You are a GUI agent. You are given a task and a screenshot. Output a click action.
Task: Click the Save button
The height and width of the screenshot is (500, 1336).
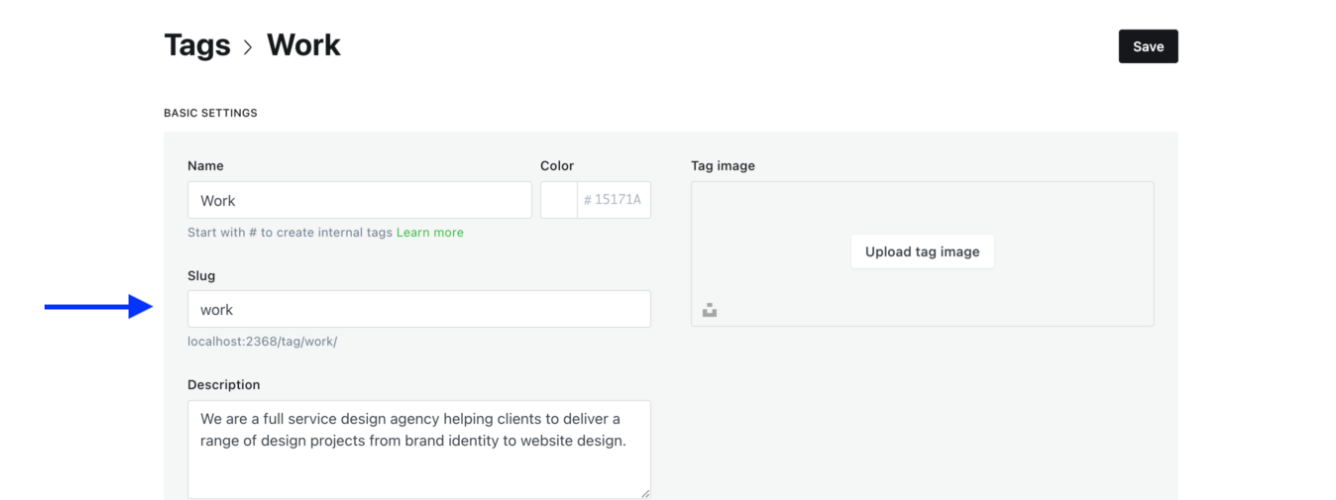click(x=1148, y=46)
